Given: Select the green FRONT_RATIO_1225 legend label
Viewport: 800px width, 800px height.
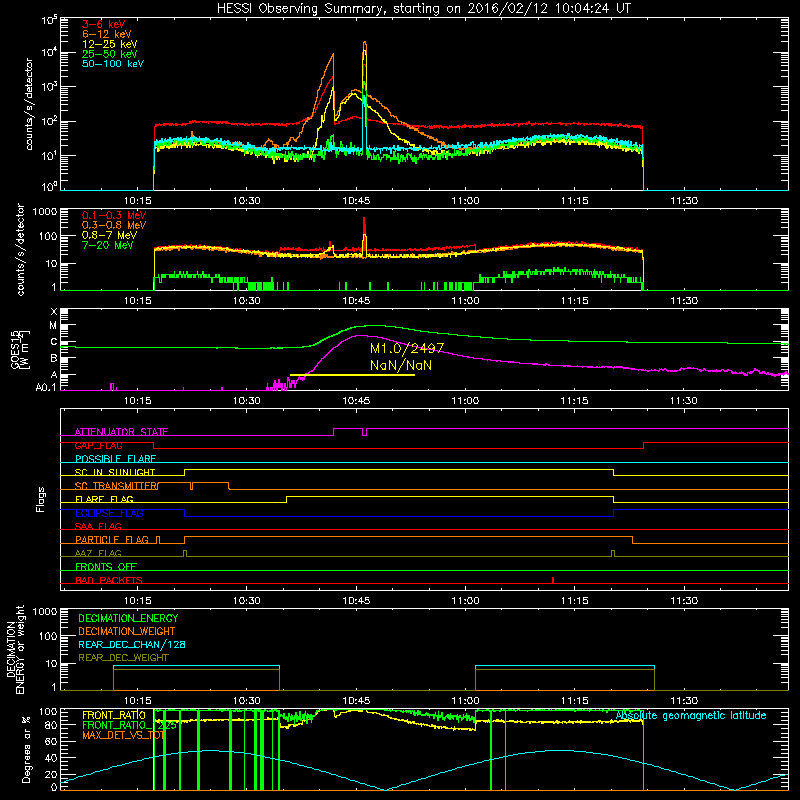Looking at the screenshot, I should click(129, 725).
